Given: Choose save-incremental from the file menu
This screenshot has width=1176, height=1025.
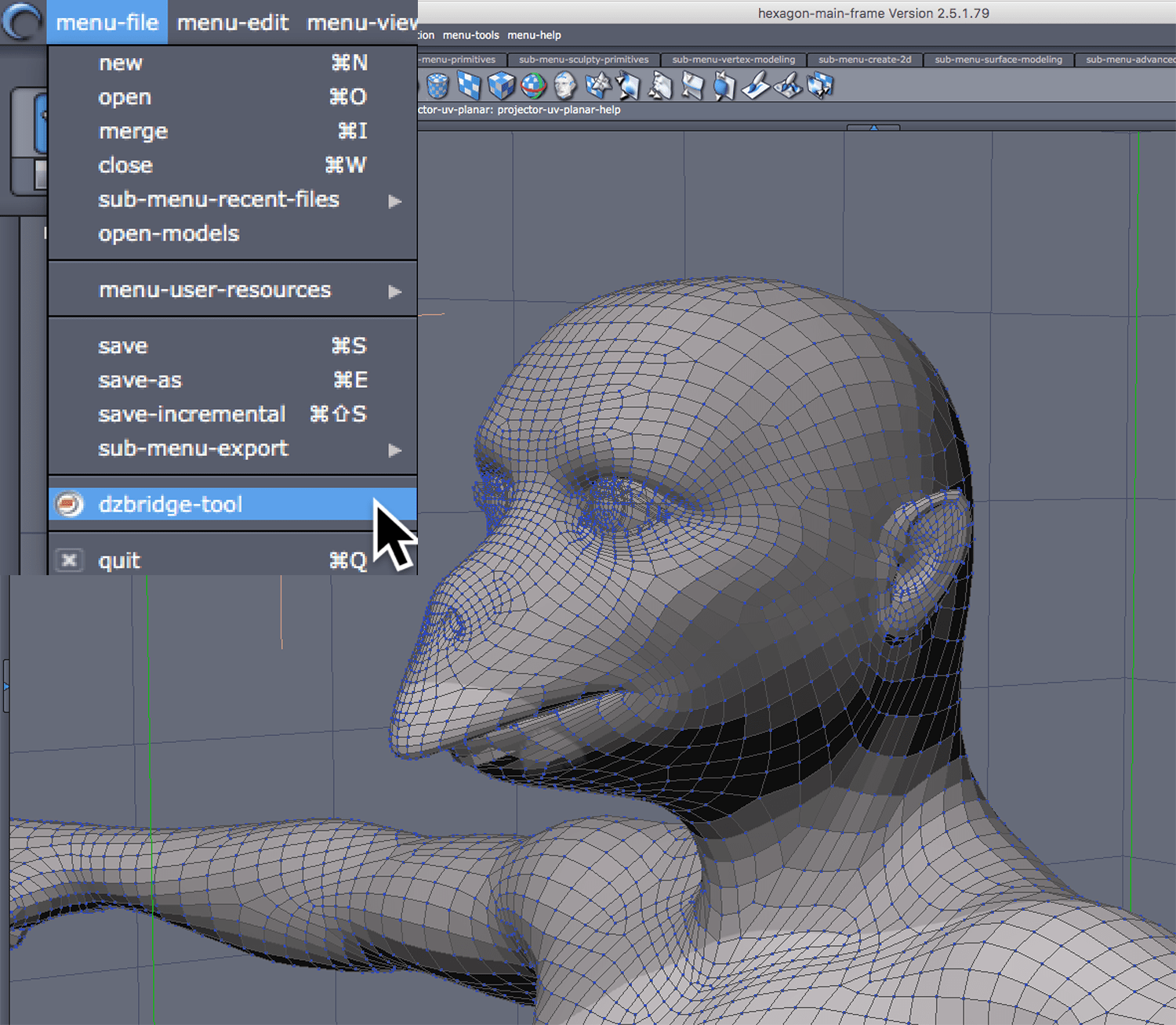Looking at the screenshot, I should click(192, 414).
